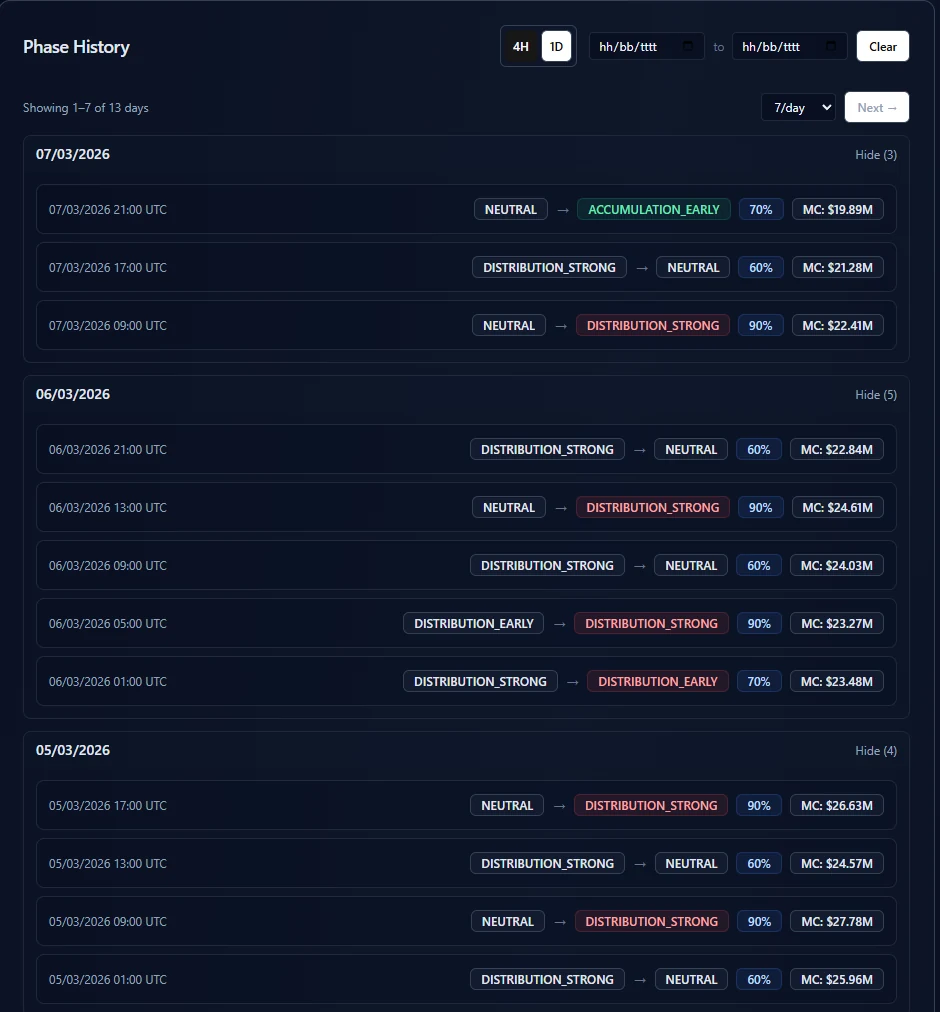Image resolution: width=940 pixels, height=1012 pixels.
Task: Collapse the 05/03/2026 group via Hide (4)
Action: [875, 751]
